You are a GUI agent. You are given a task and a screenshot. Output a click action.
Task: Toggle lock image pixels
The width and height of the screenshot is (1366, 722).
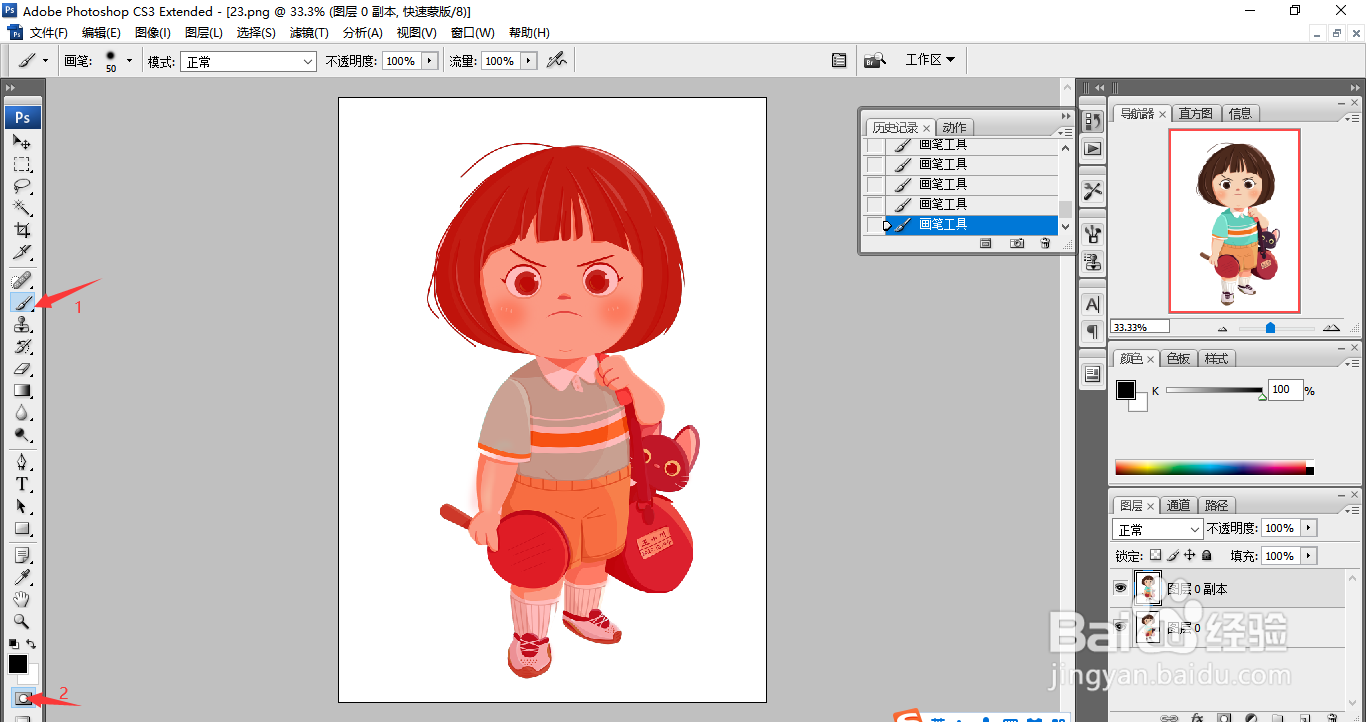tap(1173, 555)
